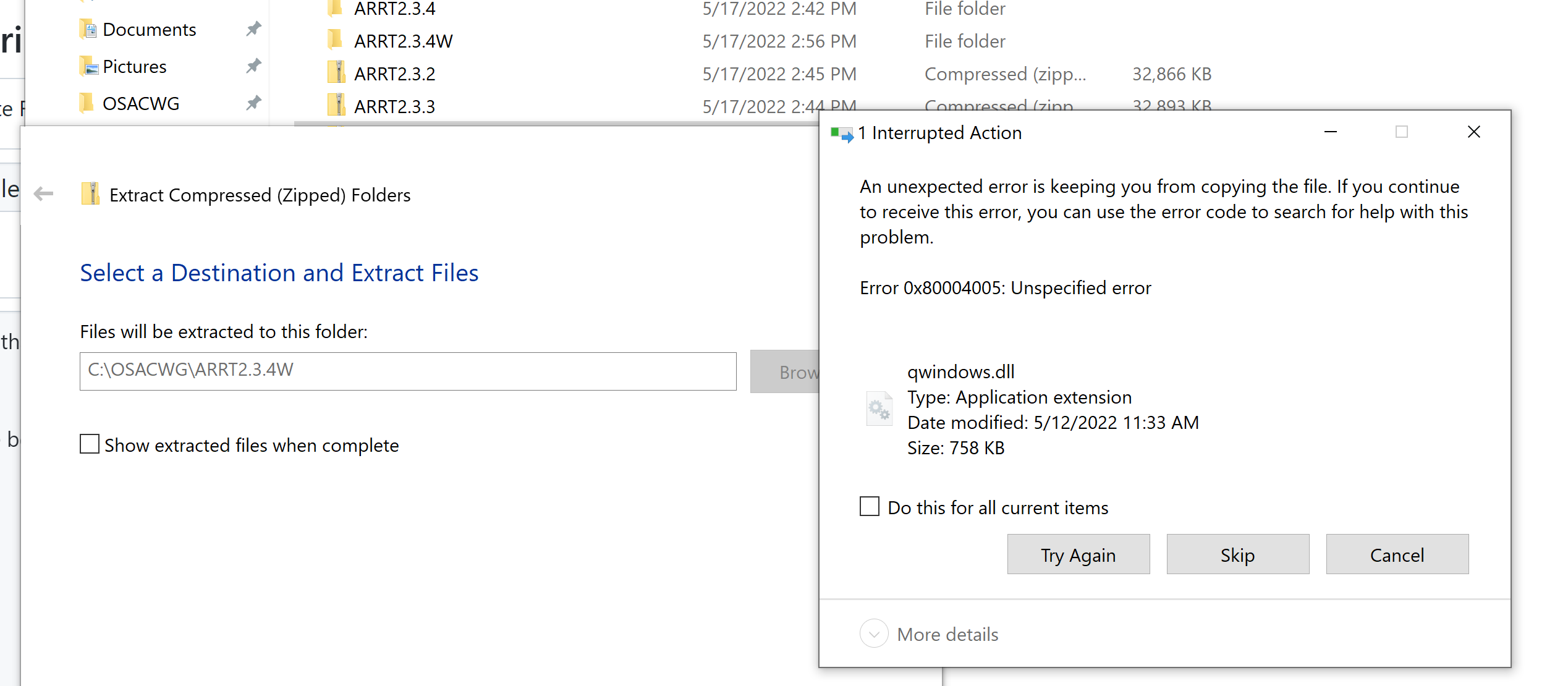Click the Try Again button
1568x686 pixels.
[1078, 554]
